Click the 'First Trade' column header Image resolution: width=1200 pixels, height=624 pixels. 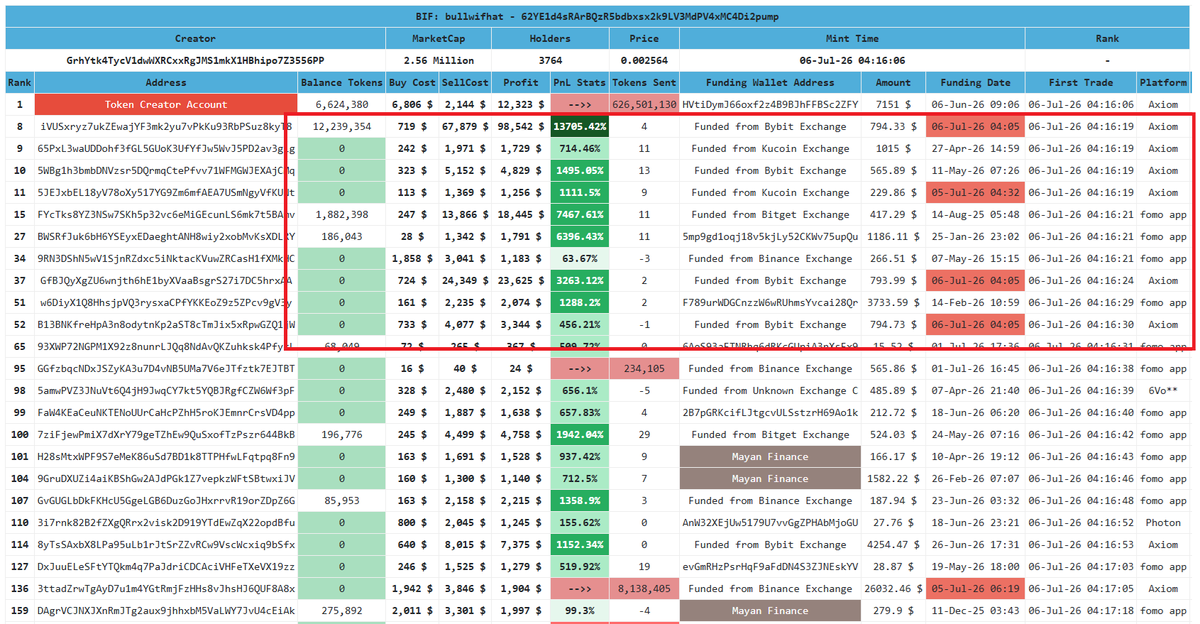pos(1081,82)
